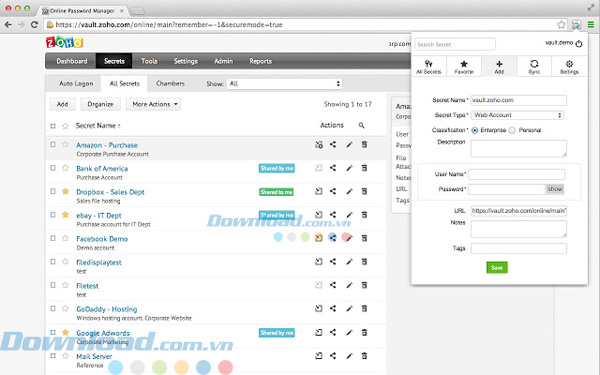This screenshot has width=600, height=375.
Task: Open the Google Adwords secret link
Action: tap(103, 333)
